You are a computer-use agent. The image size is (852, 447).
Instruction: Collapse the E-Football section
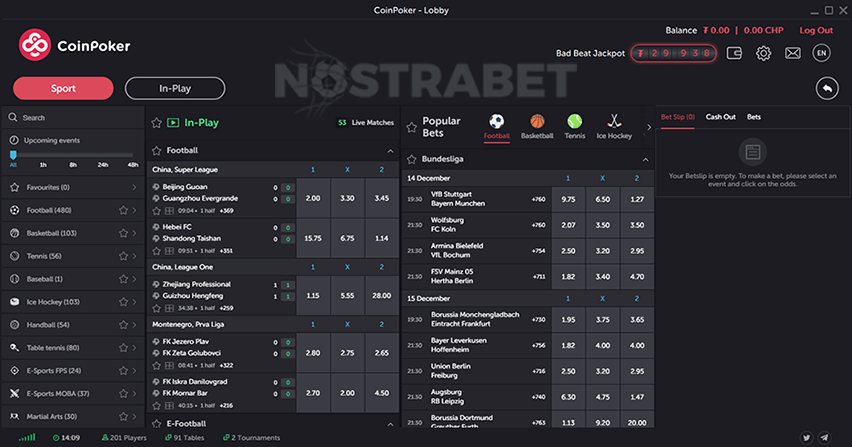390,424
